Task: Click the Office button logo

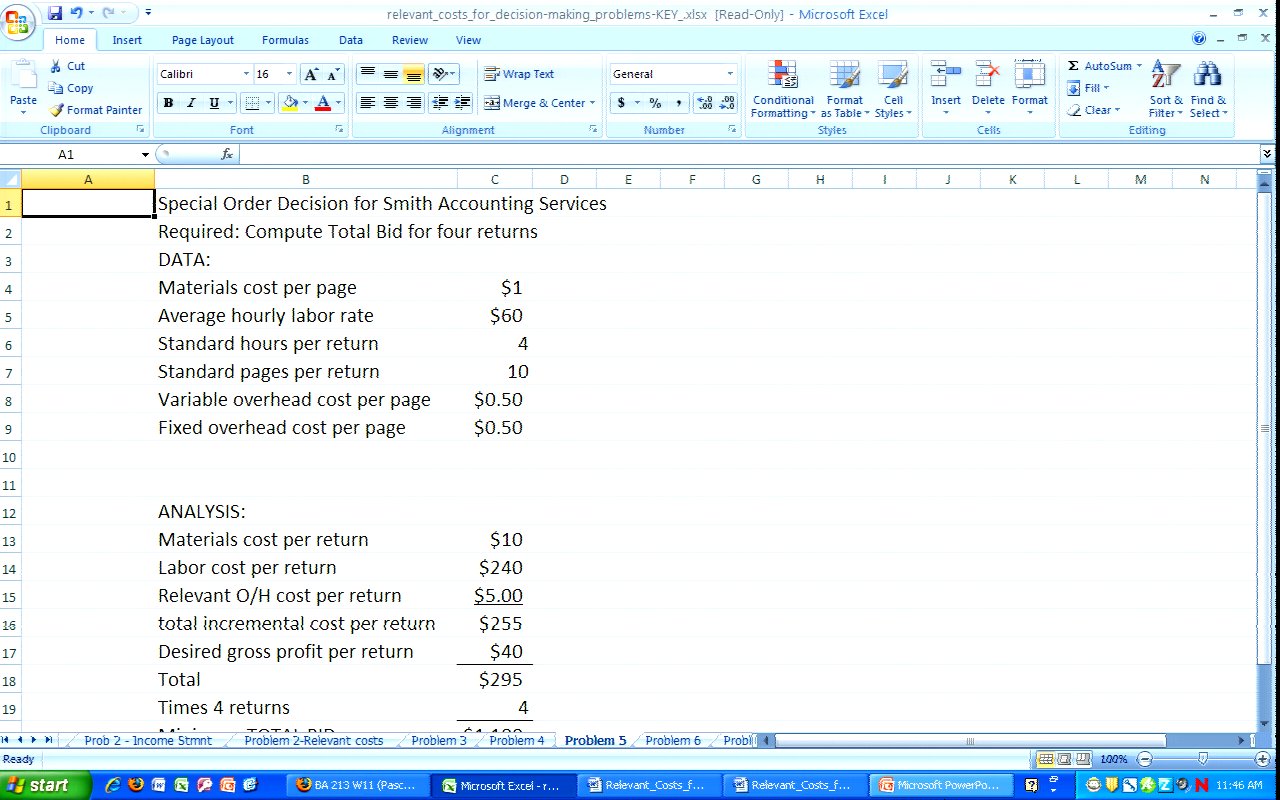Action: point(19,22)
